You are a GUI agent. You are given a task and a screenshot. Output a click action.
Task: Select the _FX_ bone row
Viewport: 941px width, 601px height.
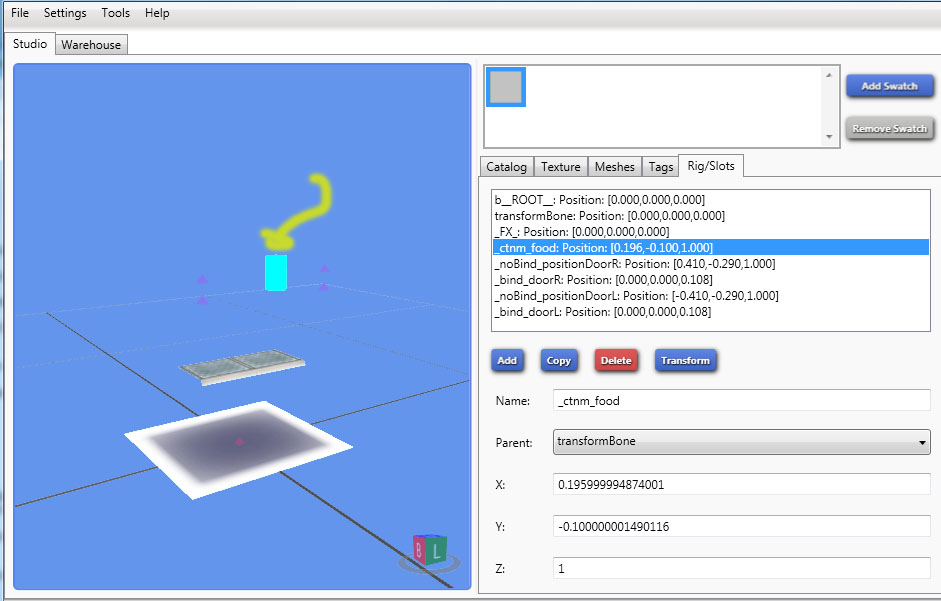pos(711,232)
